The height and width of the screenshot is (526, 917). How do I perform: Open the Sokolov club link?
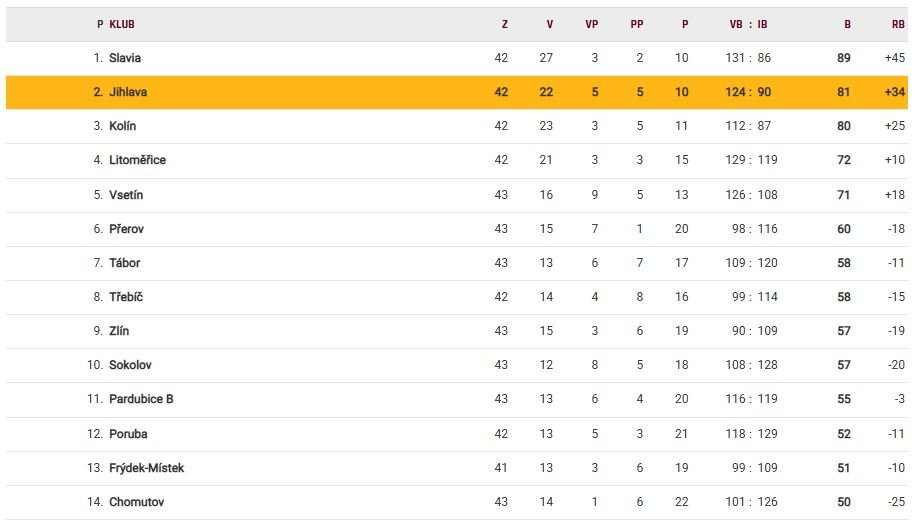pos(130,365)
